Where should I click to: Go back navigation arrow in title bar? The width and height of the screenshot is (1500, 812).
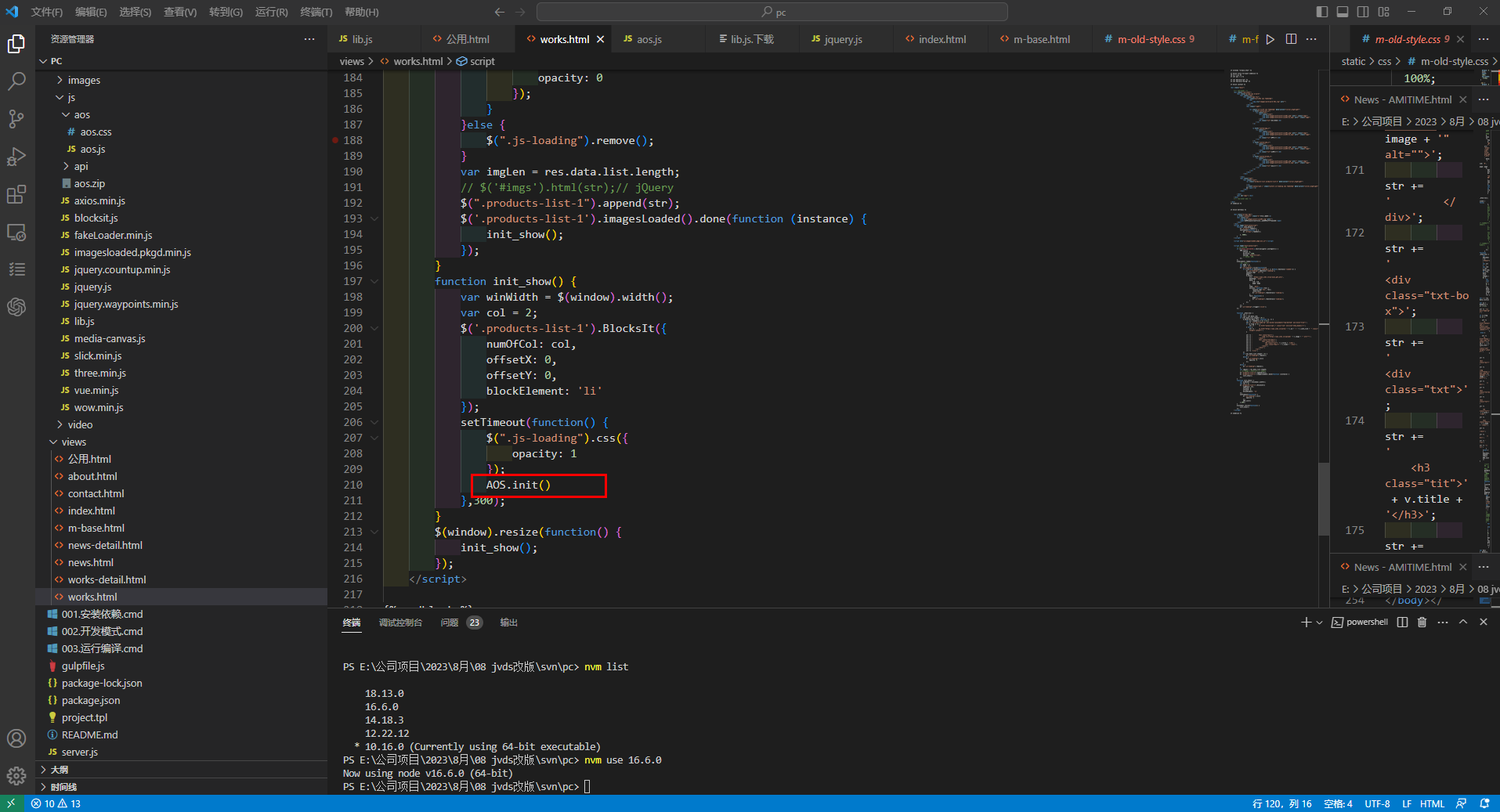pyautogui.click(x=500, y=12)
